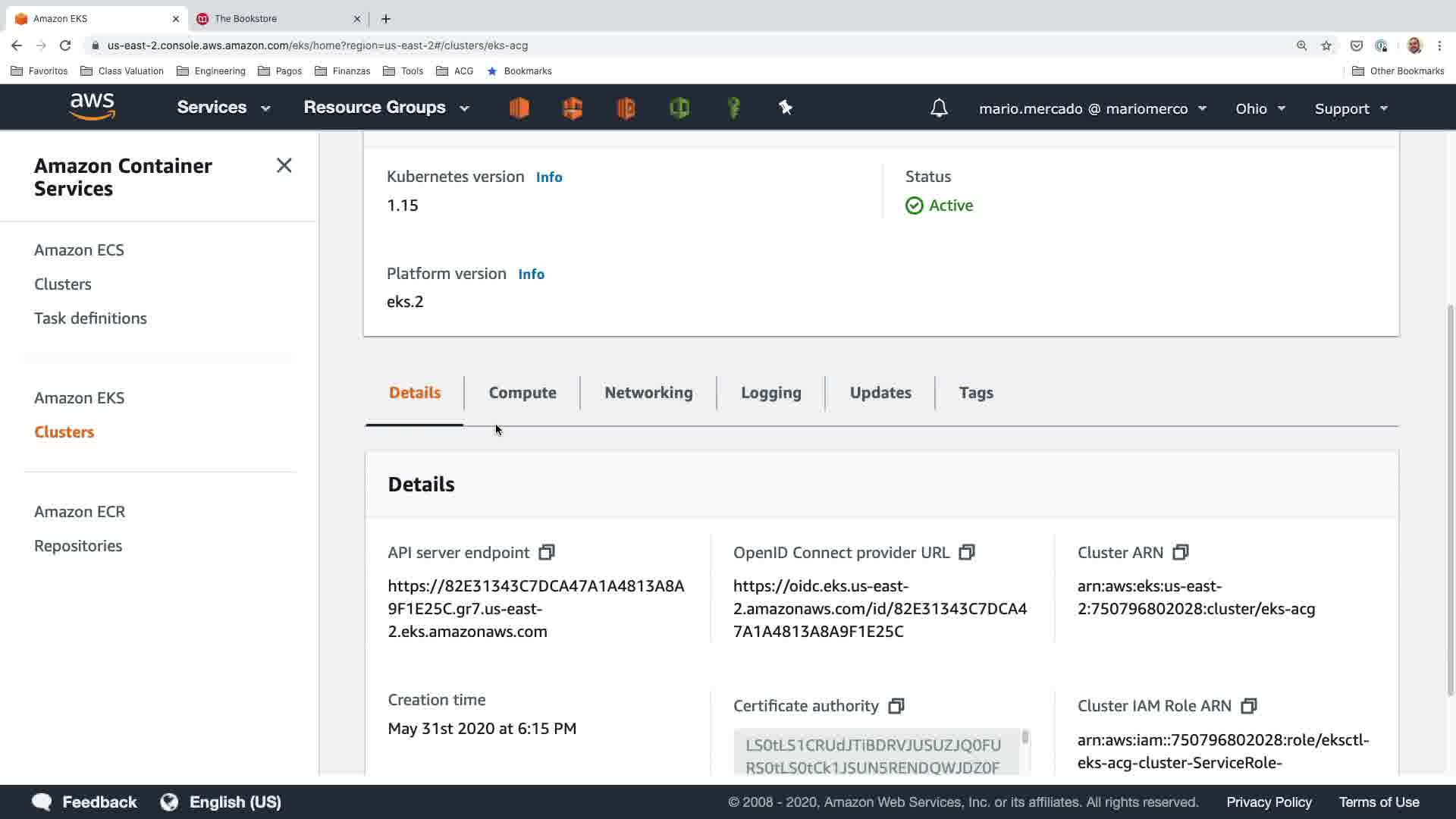Close the Amazon Container Services sidebar
The width and height of the screenshot is (1456, 819).
point(284,165)
